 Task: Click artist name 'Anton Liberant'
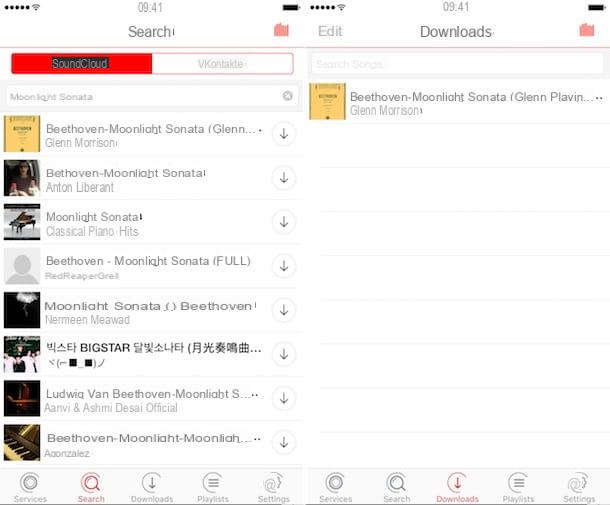(80, 188)
